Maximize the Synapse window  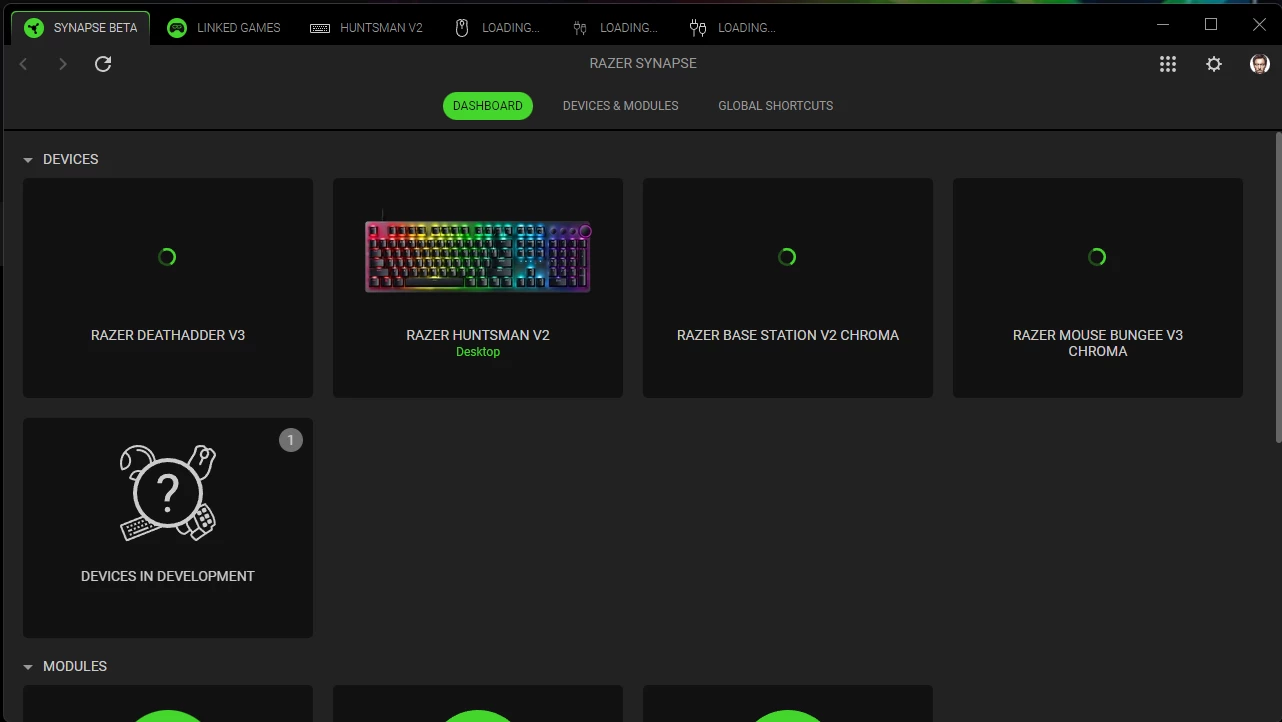point(1211,24)
